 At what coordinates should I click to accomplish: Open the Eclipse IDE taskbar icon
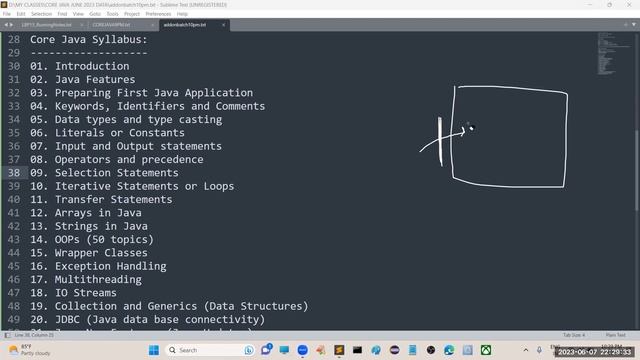coord(394,350)
